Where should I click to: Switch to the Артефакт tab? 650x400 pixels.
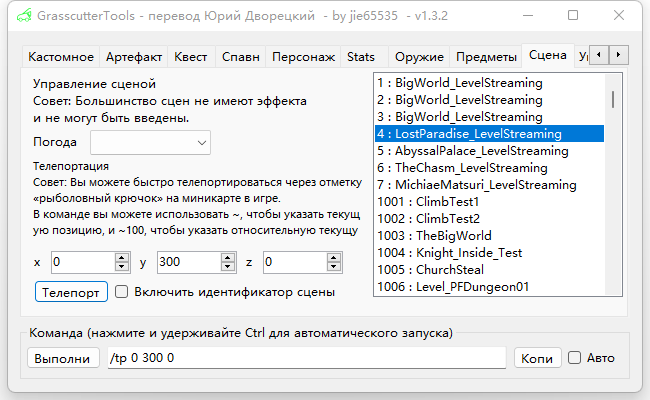pyautogui.click(x=134, y=57)
